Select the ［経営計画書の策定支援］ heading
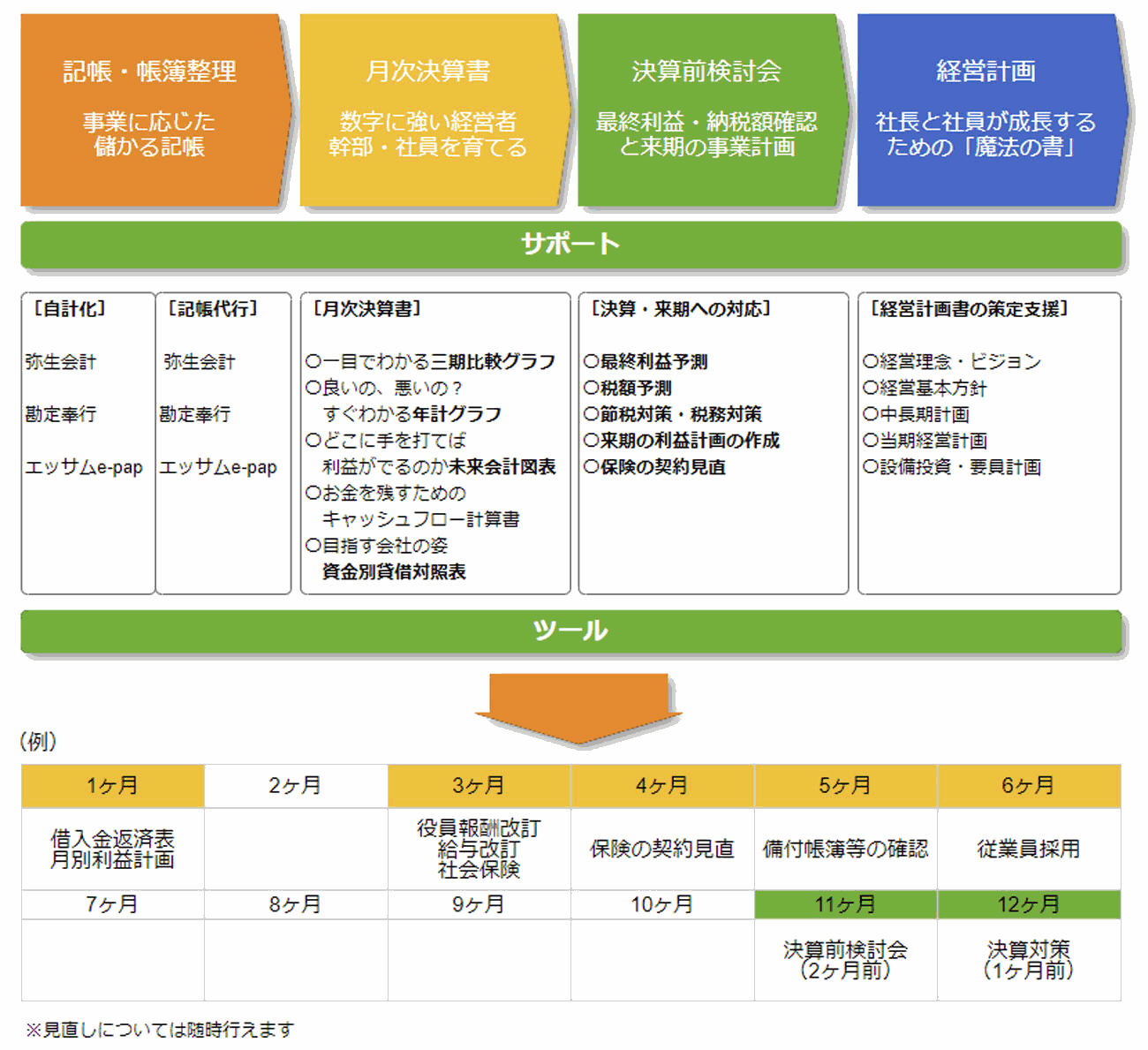The height and width of the screenshot is (1050, 1148). (x=970, y=309)
